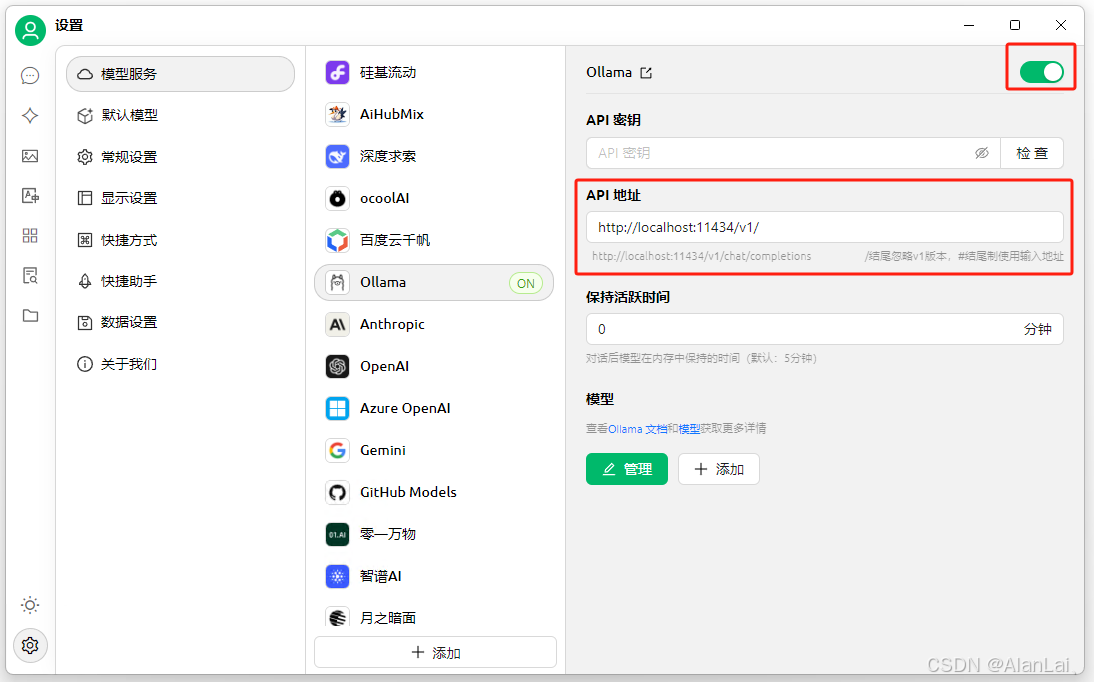
Task: Open 关于我们 settings item
Action: [180, 364]
